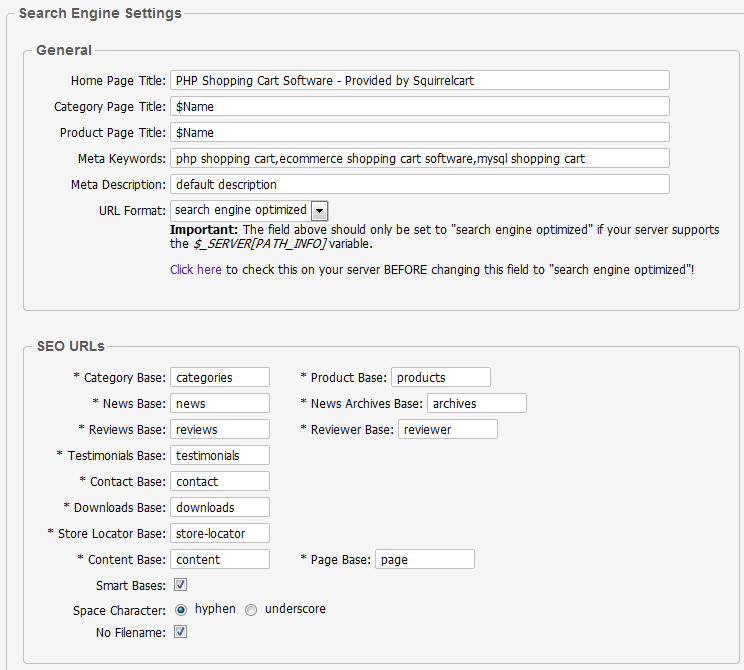Follow the 'Click here' server check link
744x670 pixels.
click(x=196, y=270)
